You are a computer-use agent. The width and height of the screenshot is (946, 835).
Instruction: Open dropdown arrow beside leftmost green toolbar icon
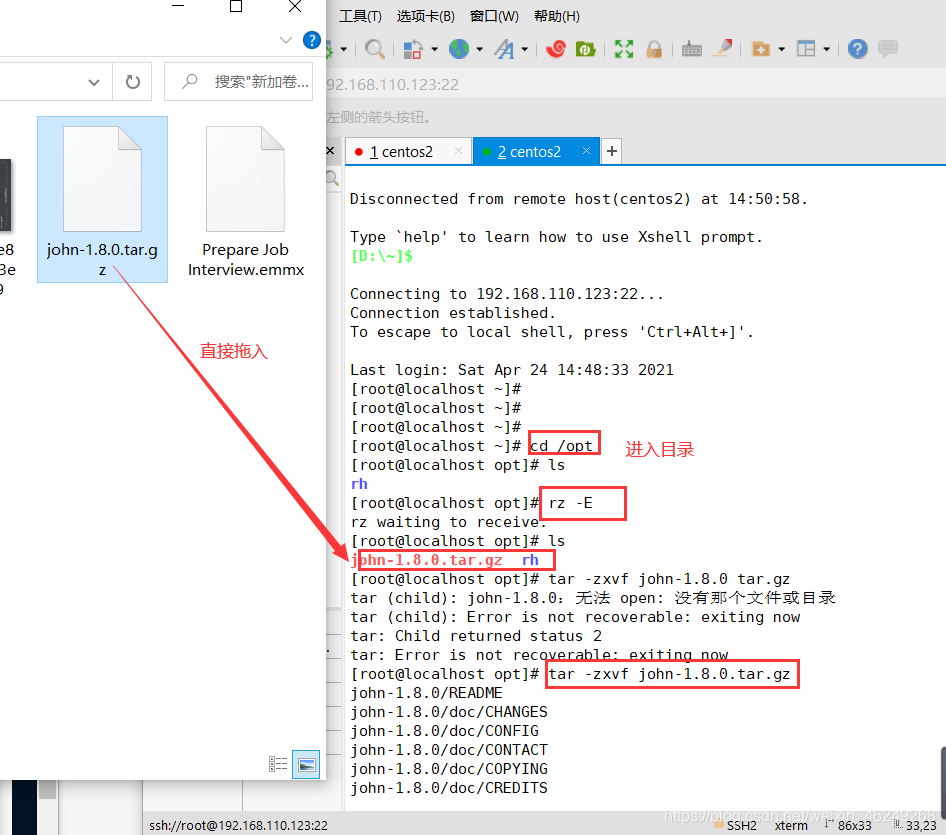click(x=344, y=49)
